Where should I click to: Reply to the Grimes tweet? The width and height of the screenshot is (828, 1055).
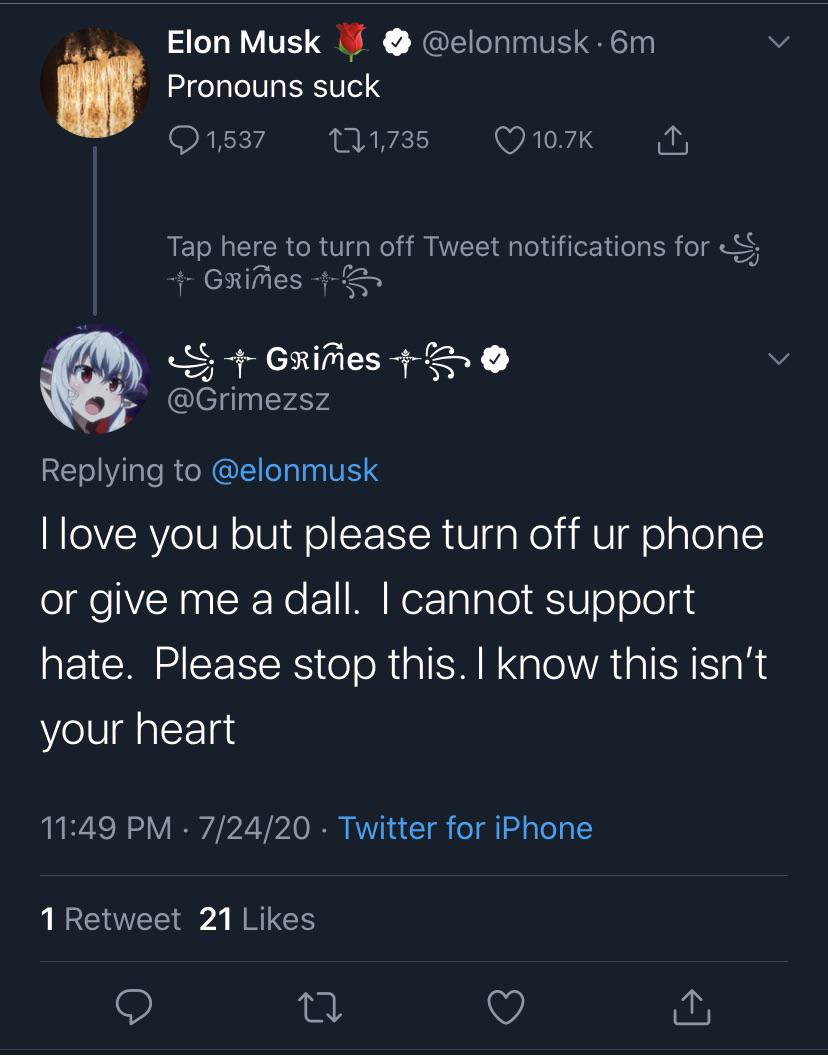pos(133,1008)
